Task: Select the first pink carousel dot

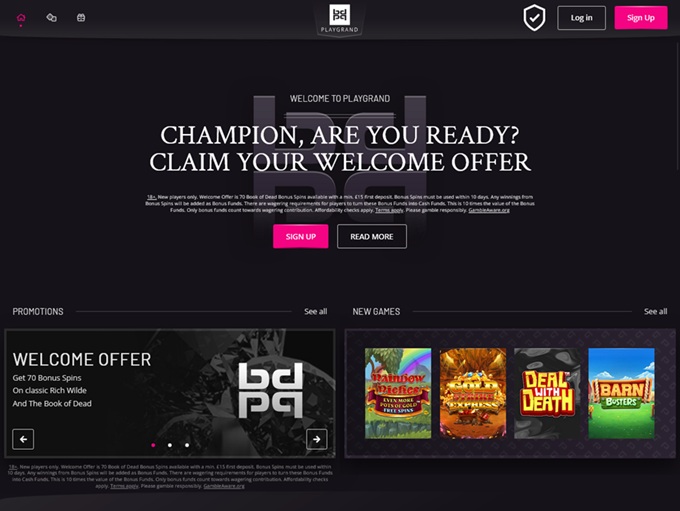Action: pos(153,445)
